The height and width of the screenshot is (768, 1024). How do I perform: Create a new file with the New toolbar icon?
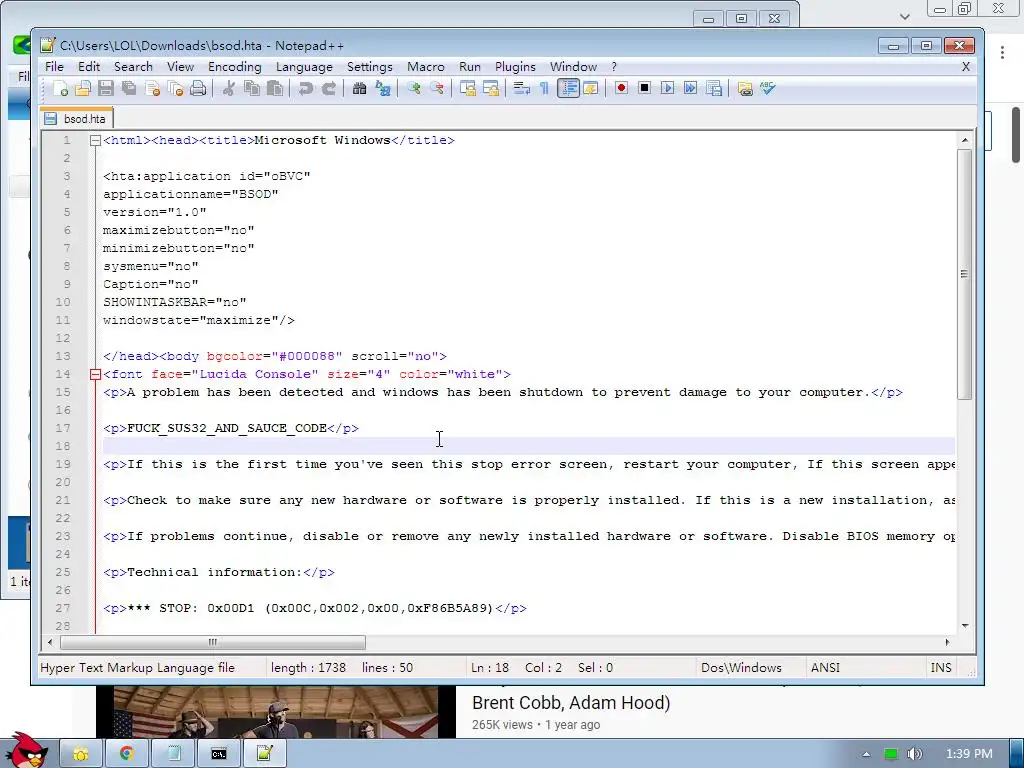60,88
